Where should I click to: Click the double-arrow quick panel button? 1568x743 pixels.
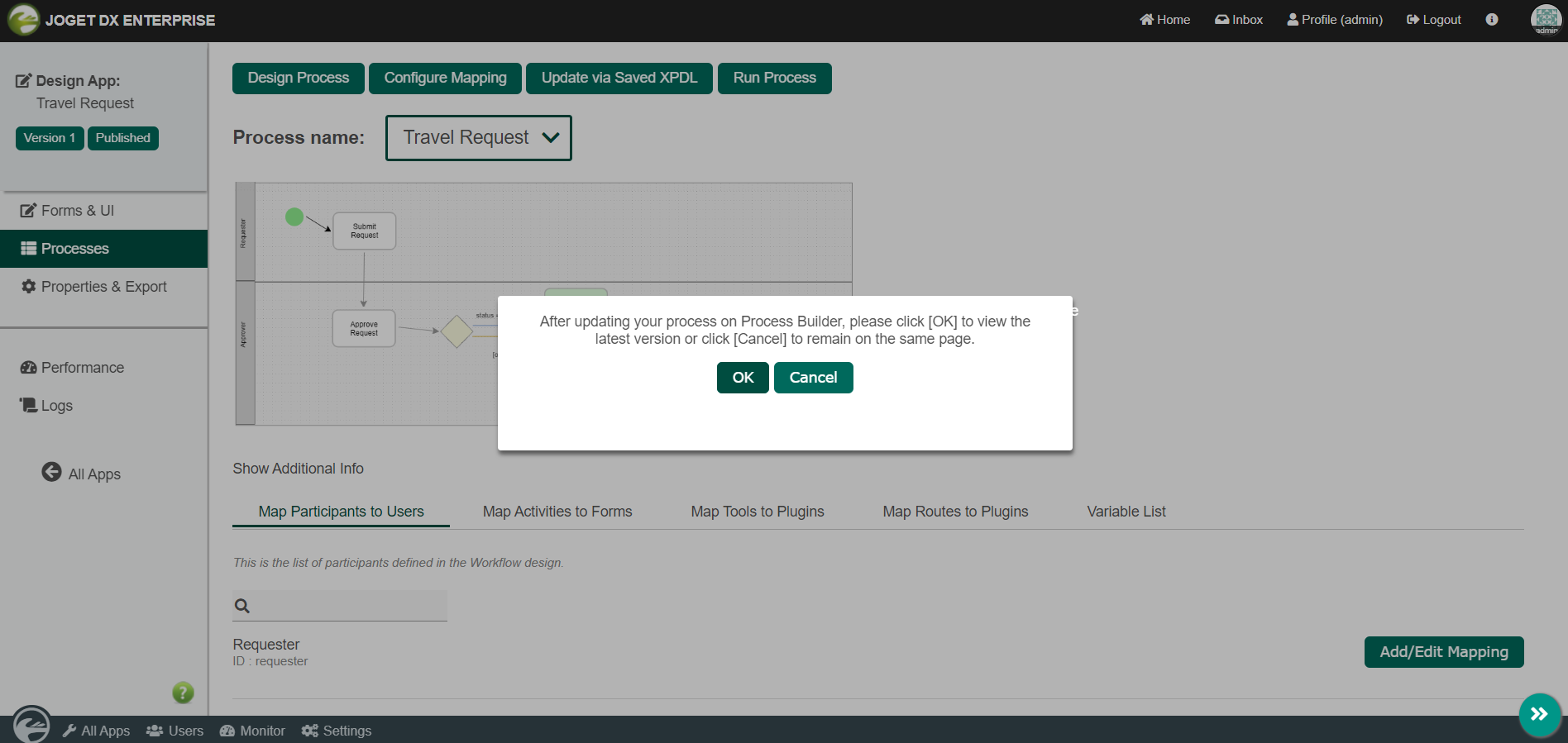click(1539, 714)
